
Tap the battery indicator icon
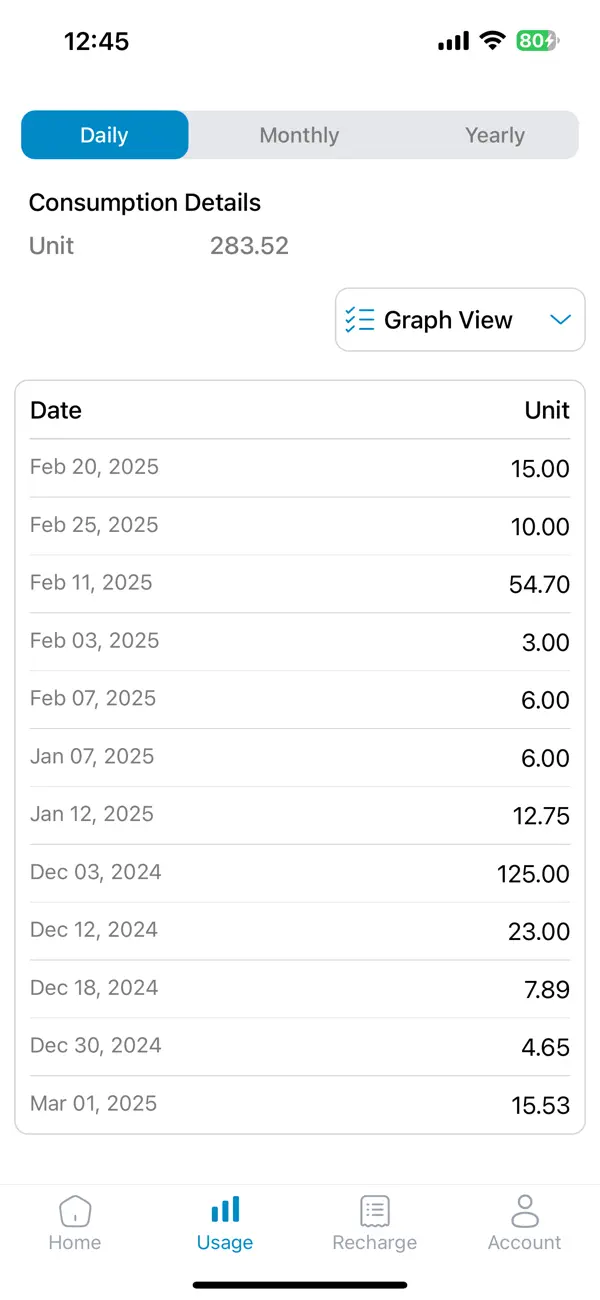tap(537, 41)
